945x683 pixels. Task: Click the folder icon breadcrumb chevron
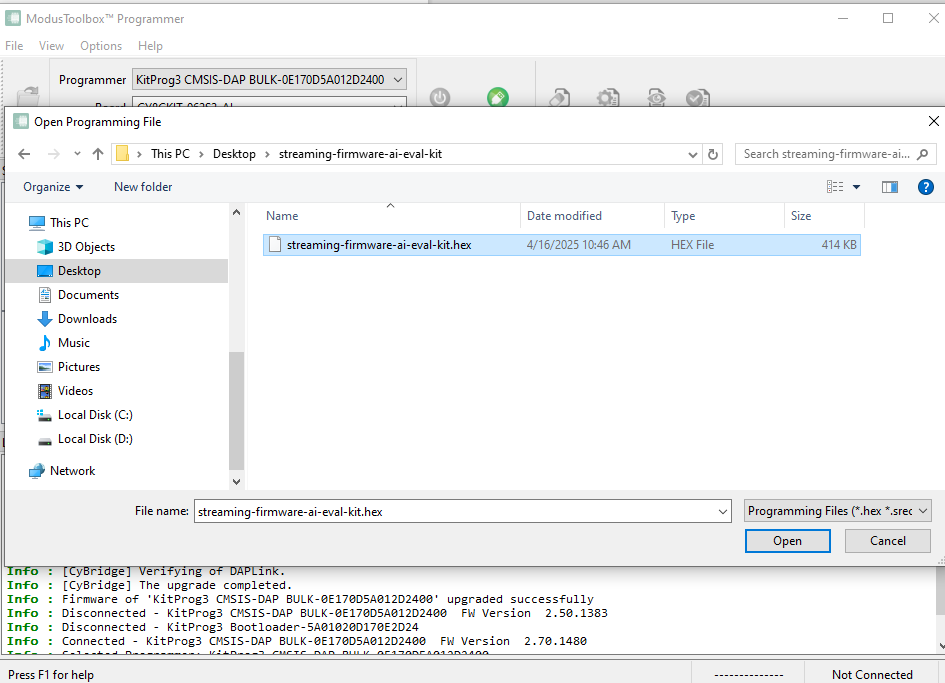click(x=139, y=154)
